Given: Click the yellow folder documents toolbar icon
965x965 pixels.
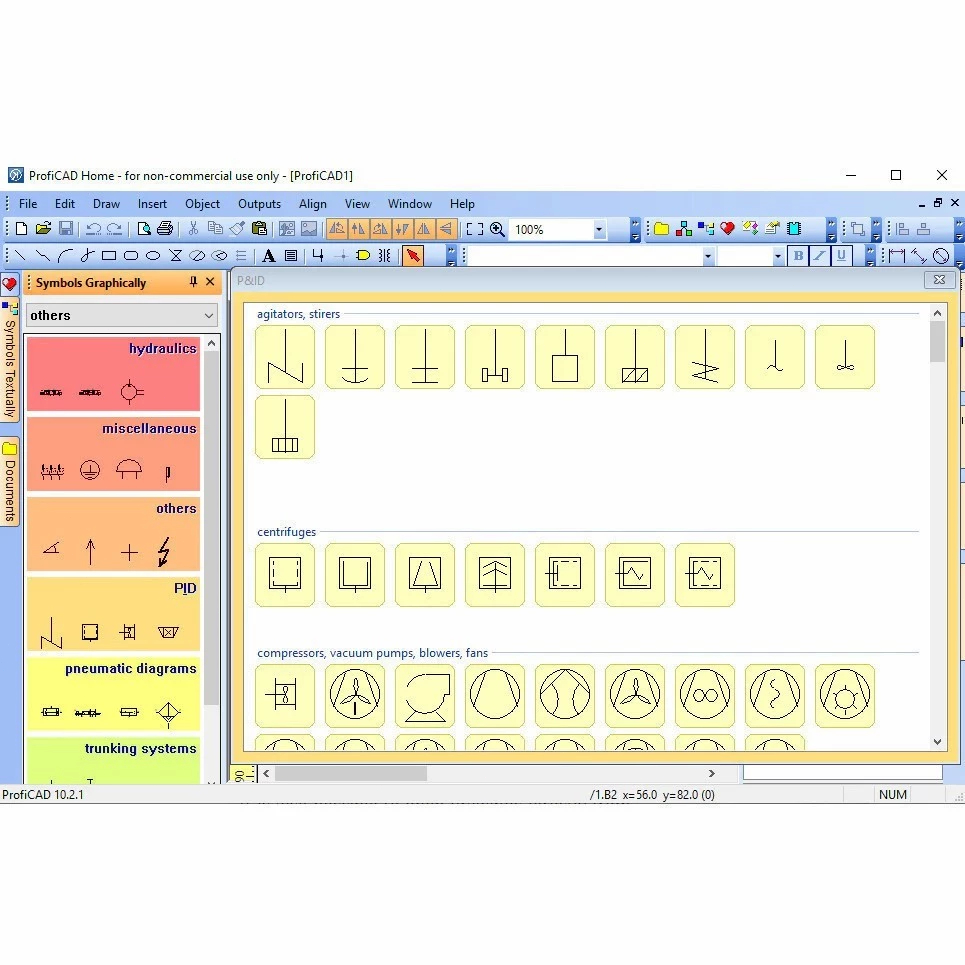Looking at the screenshot, I should pos(662,229).
